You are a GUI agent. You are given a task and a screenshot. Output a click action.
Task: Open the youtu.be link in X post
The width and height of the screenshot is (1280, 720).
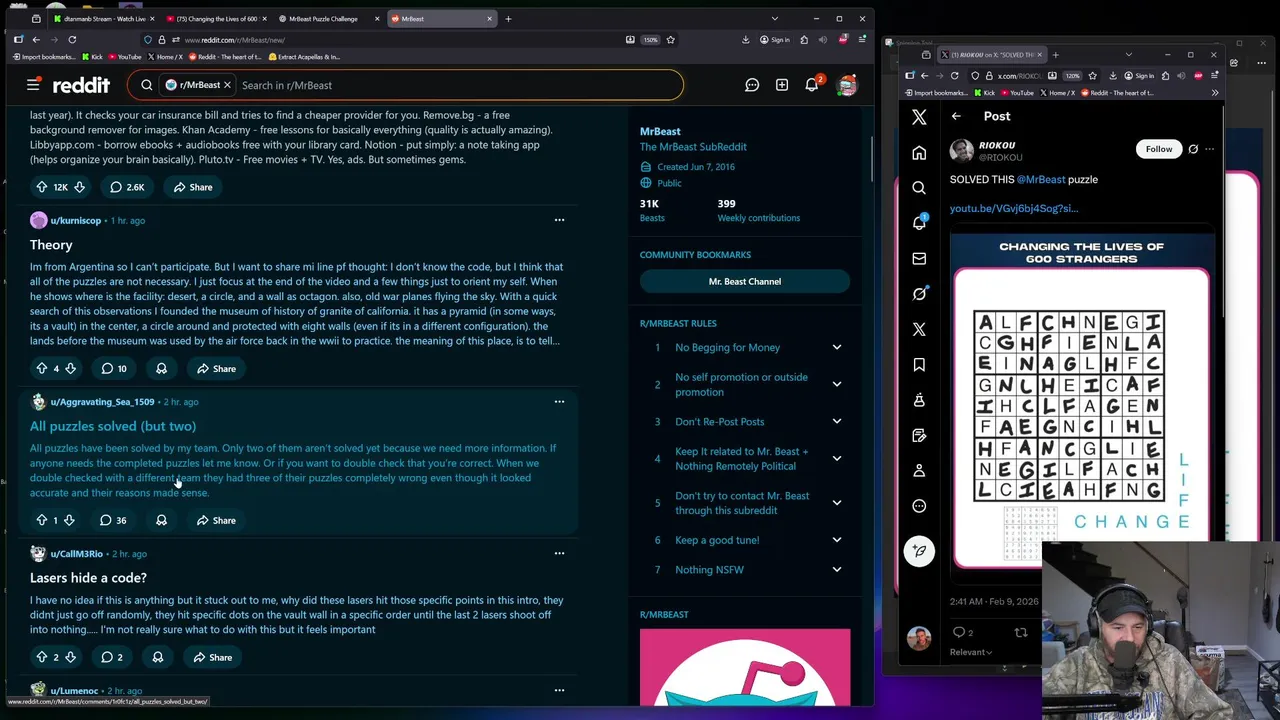click(1014, 208)
